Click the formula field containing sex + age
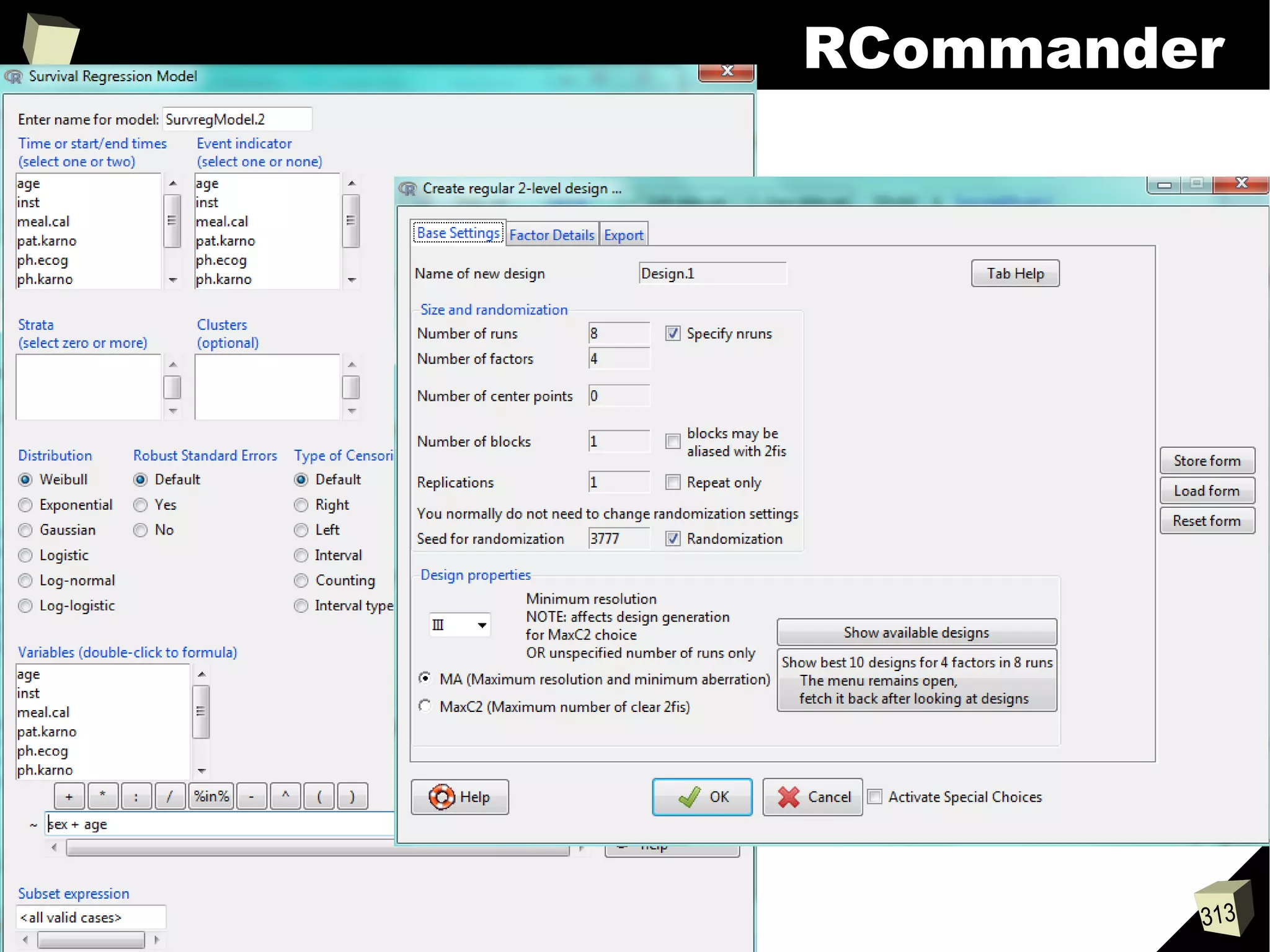This screenshot has width=1270, height=952. tap(220, 824)
